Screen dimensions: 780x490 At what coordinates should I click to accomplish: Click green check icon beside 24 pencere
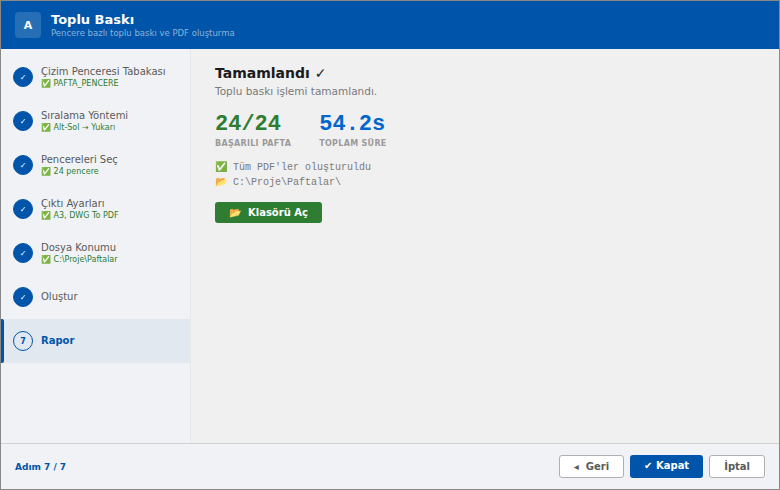click(46, 171)
